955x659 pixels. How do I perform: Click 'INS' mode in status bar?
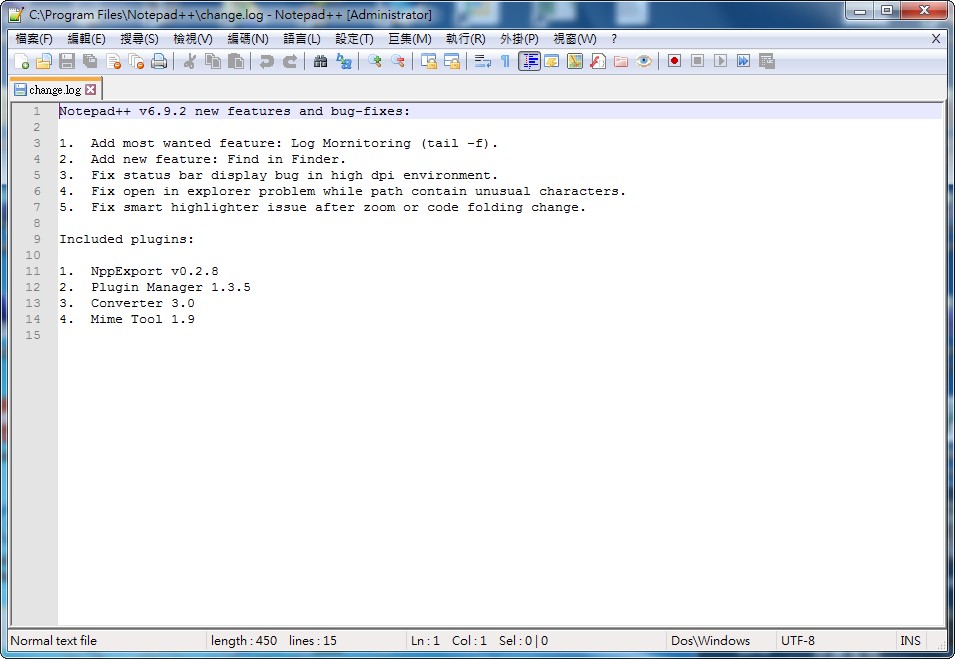coord(911,641)
